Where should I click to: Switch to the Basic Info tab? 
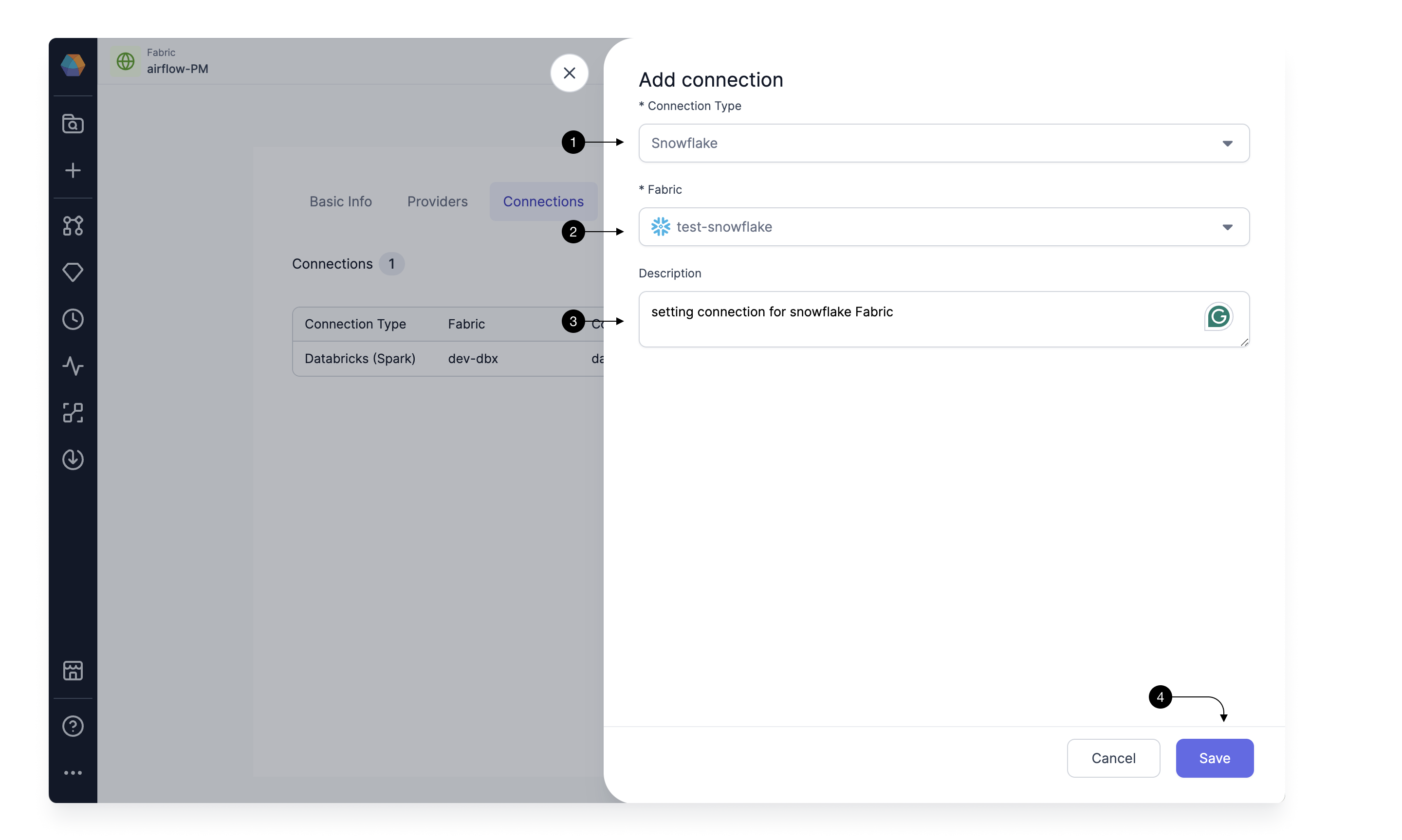[x=340, y=201]
